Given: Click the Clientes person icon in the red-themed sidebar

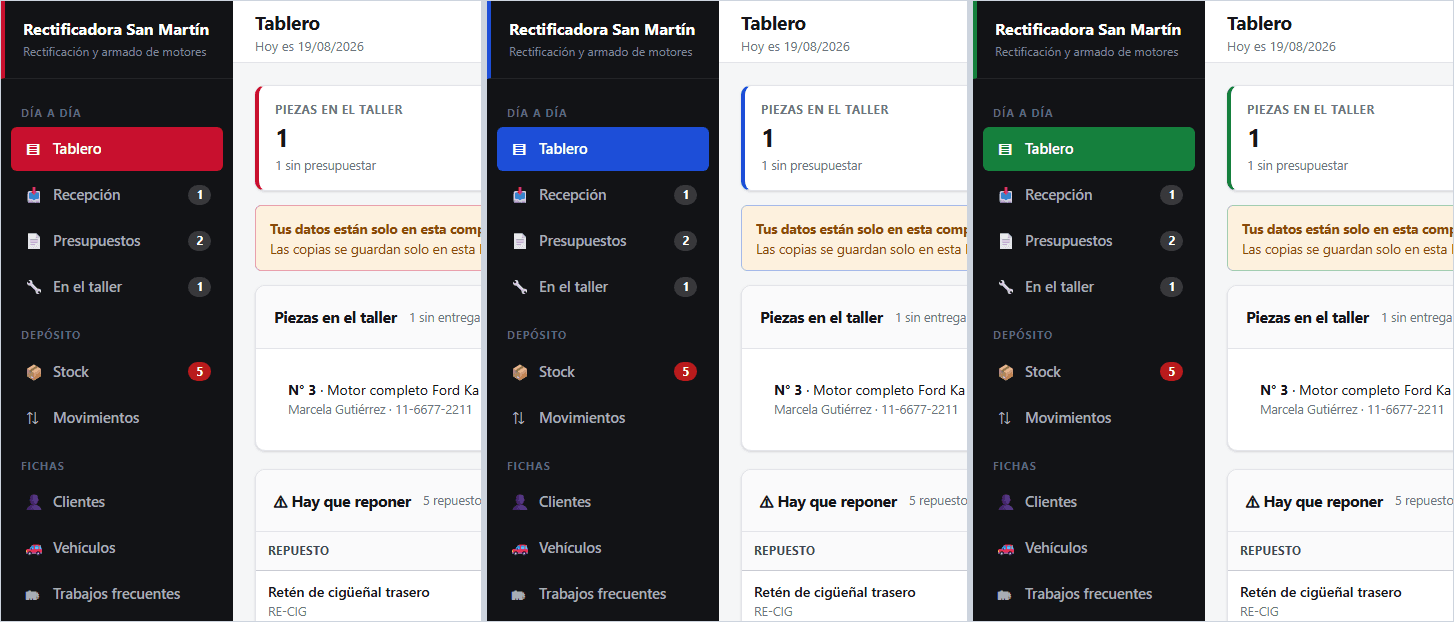Looking at the screenshot, I should pyautogui.click(x=33, y=502).
